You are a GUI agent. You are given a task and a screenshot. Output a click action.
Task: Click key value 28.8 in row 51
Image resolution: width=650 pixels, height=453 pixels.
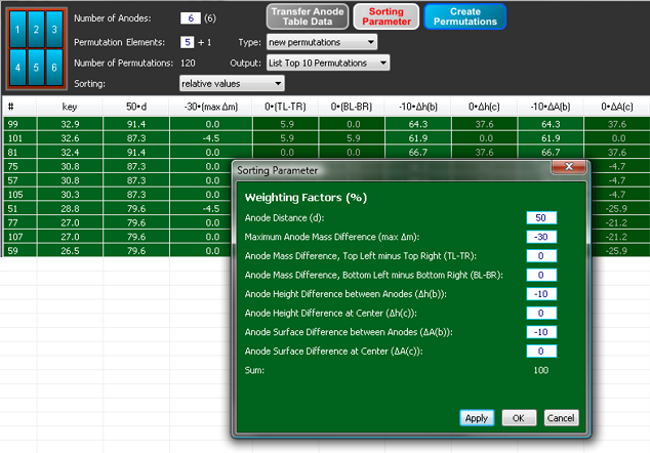[70, 208]
